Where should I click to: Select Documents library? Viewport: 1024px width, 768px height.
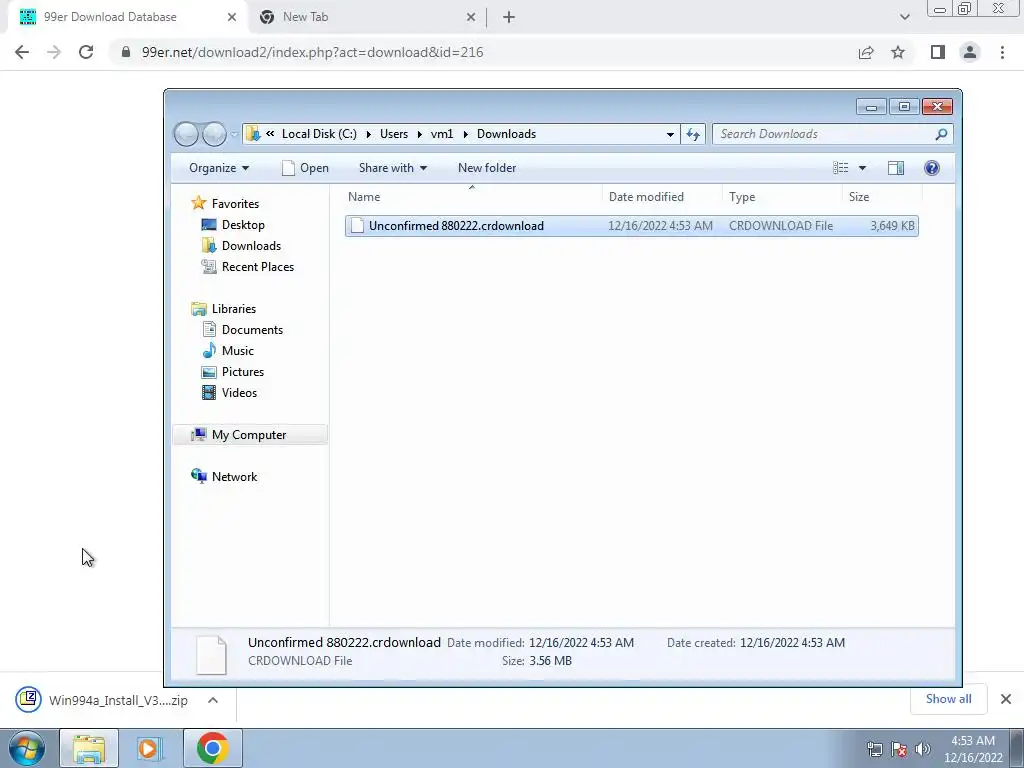tap(252, 330)
